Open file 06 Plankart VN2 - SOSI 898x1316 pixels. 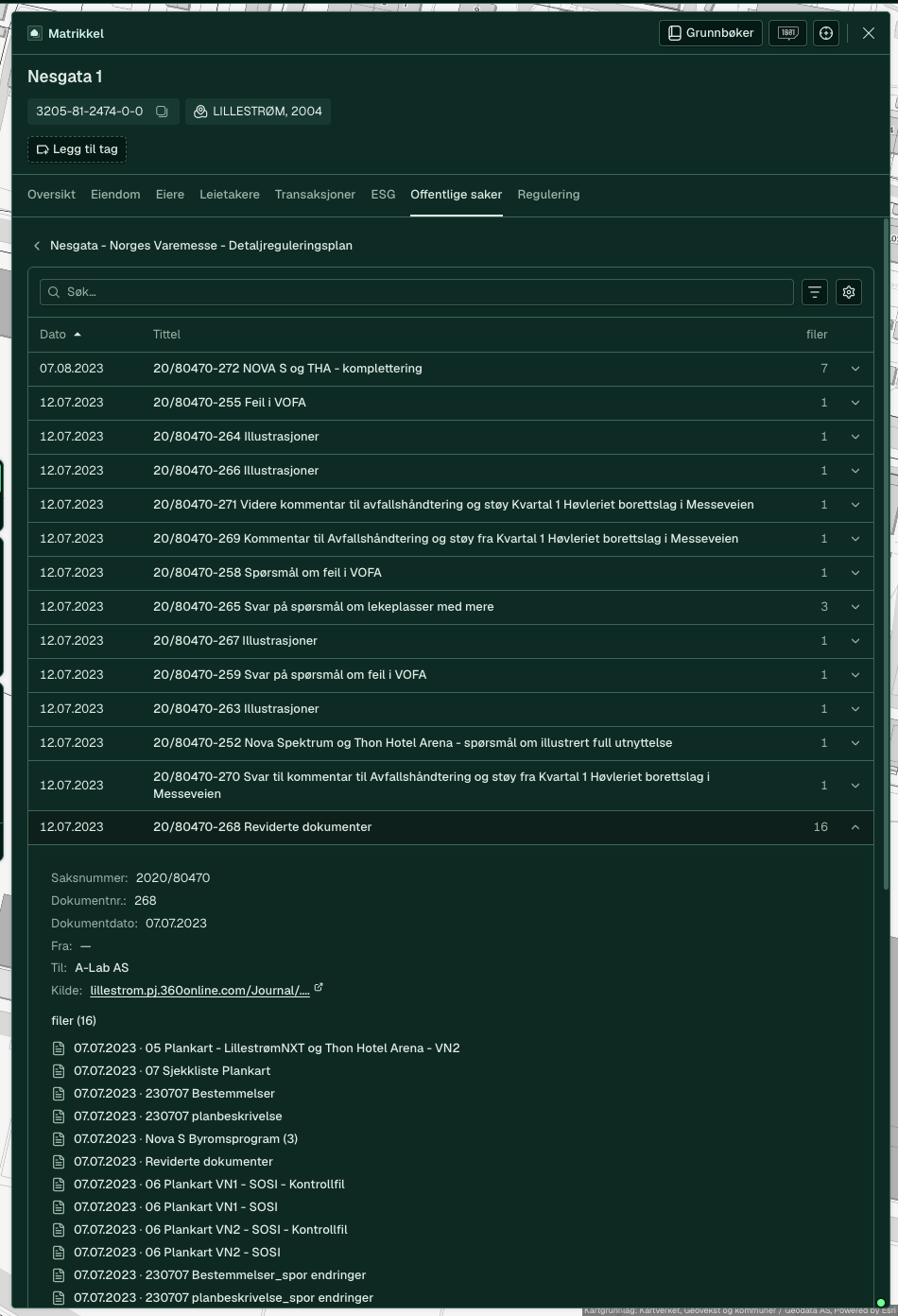click(213, 1253)
